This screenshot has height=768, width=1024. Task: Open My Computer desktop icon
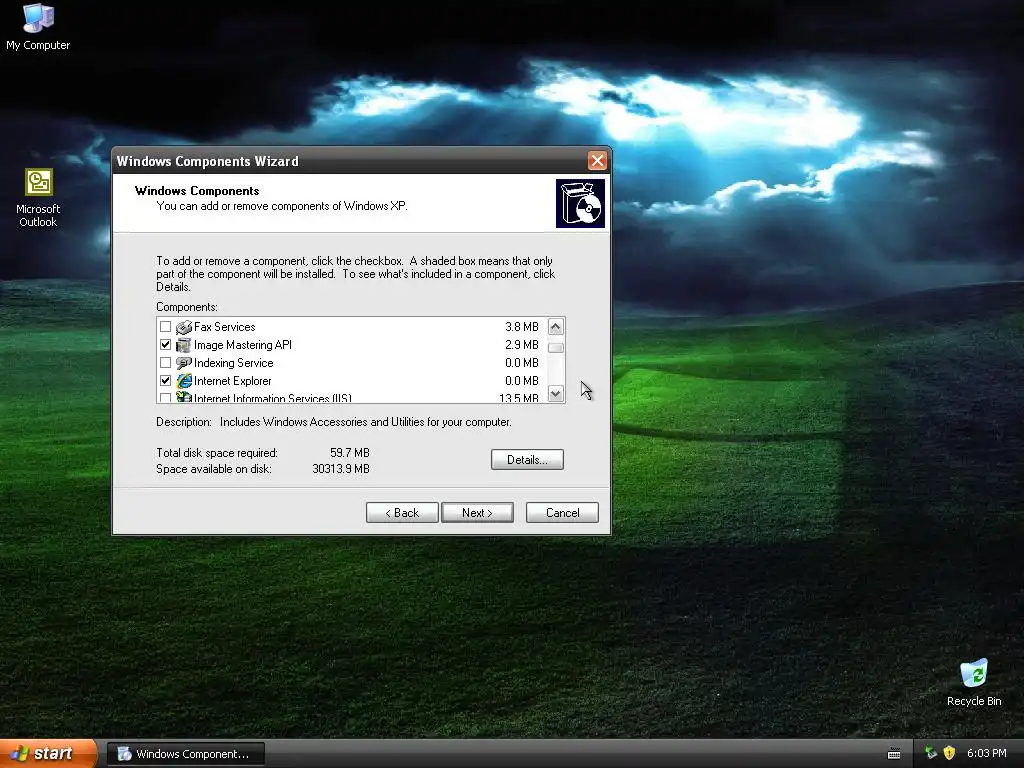38,26
